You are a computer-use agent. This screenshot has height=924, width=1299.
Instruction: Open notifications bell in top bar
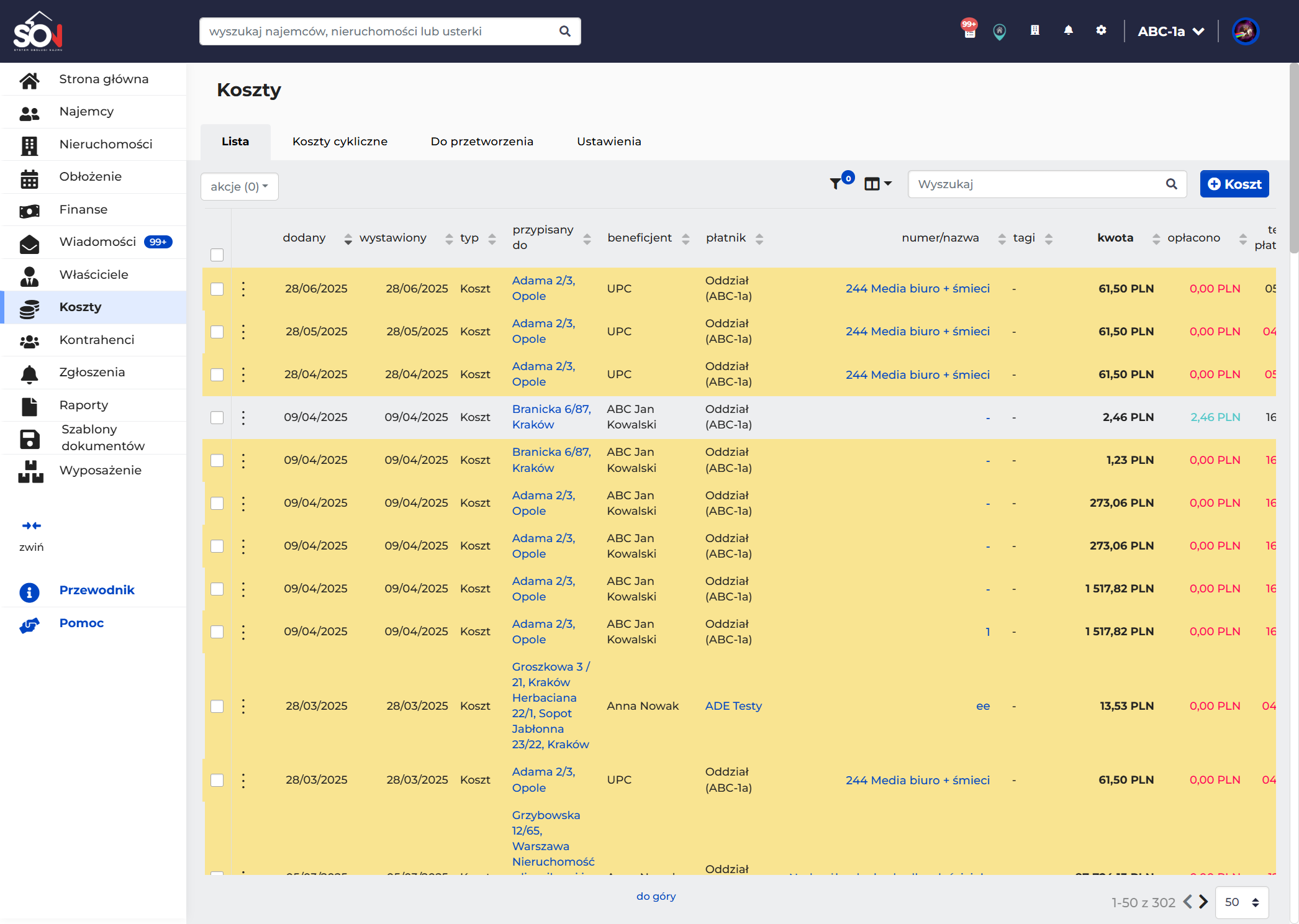[x=1068, y=30]
